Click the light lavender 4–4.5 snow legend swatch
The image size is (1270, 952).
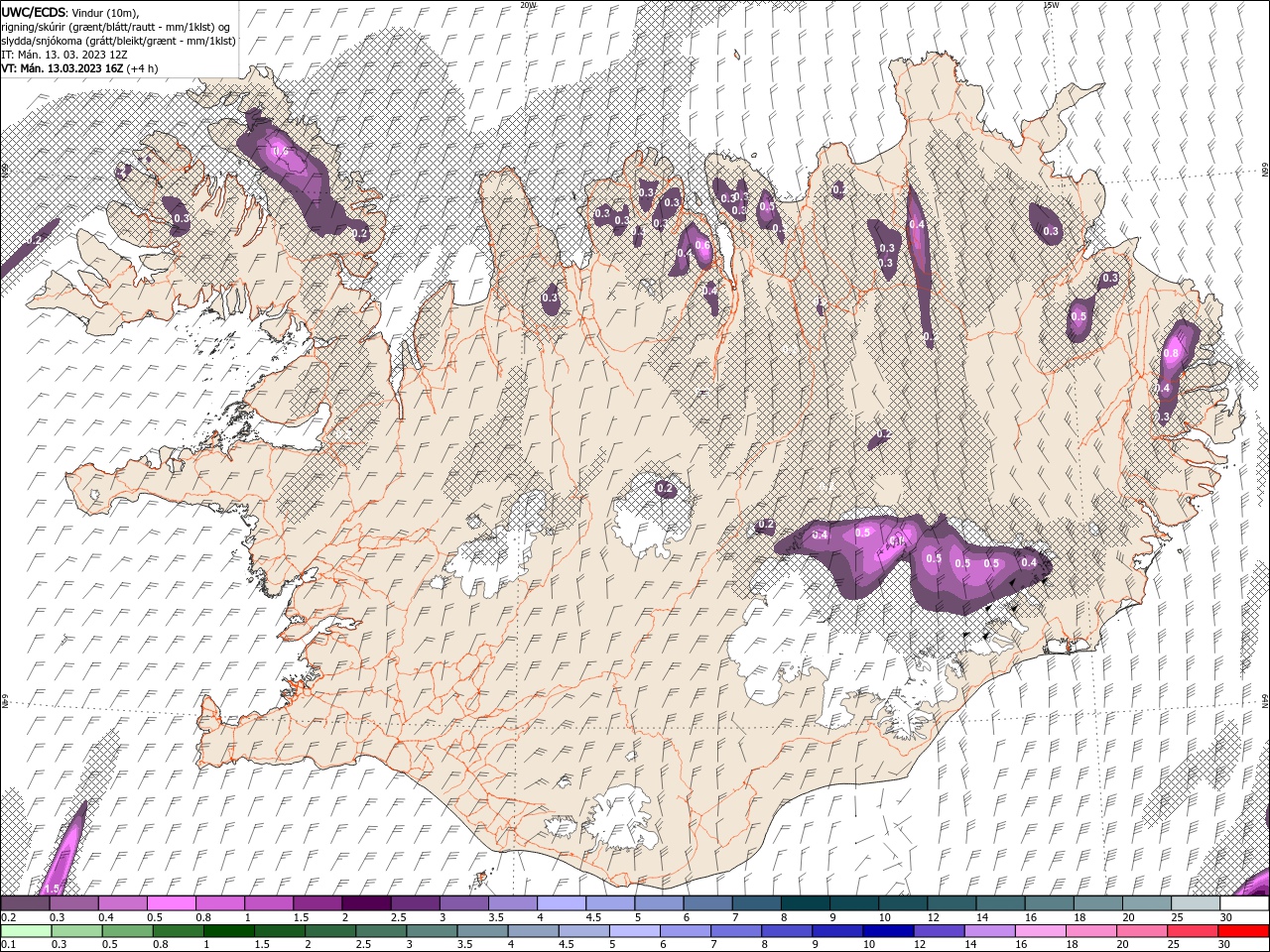[x=562, y=903]
